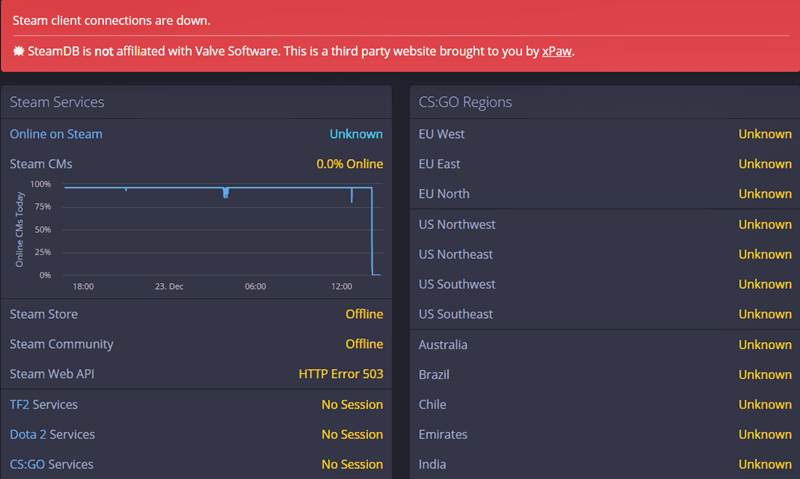Click the sharp drop at the chart's right edge
Screen dimensions: 800x479
tap(372, 230)
